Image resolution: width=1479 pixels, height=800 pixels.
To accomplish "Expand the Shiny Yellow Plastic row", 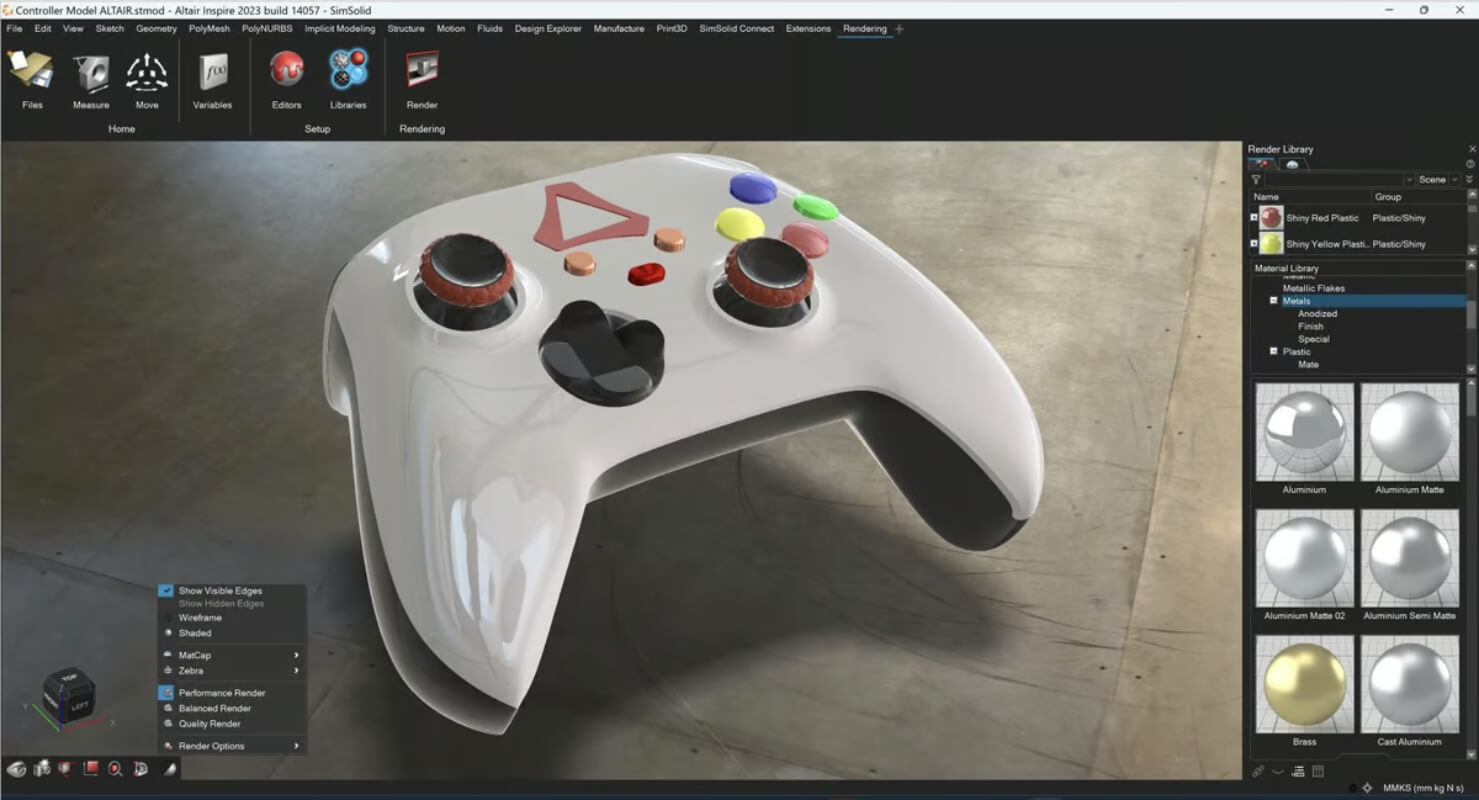I will [1254, 244].
